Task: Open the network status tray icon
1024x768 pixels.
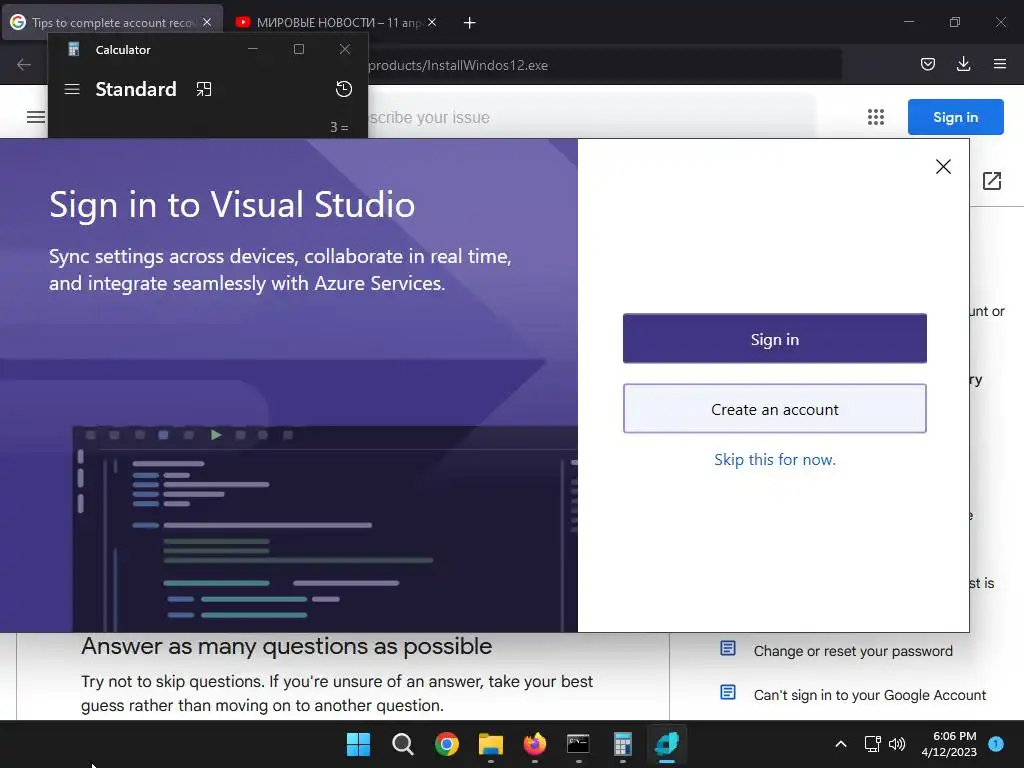Action: coord(872,744)
